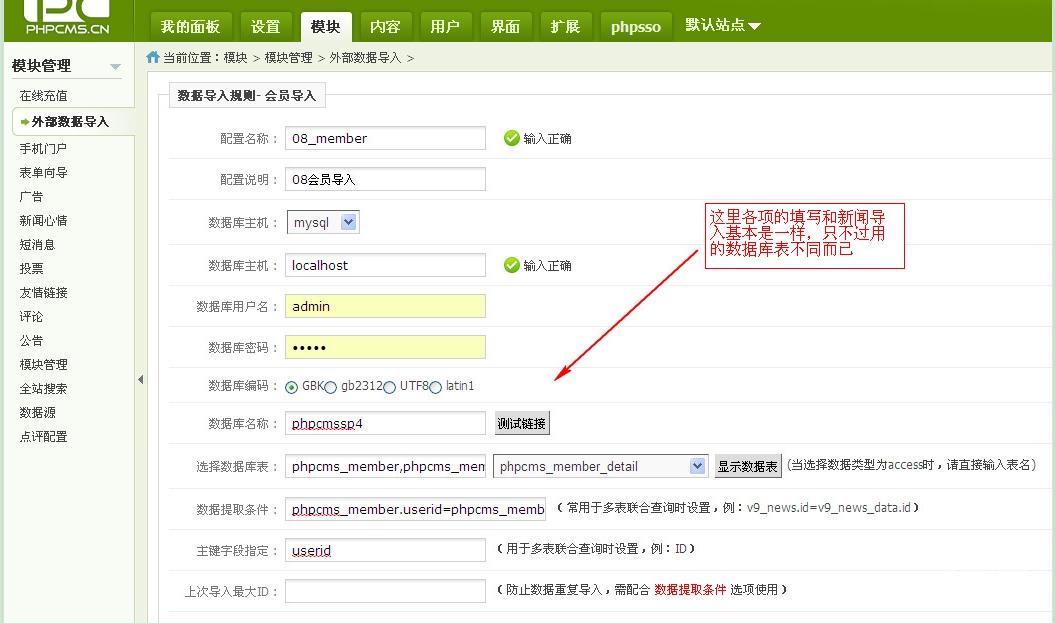Click the PHPCMS logo

click(x=66, y=18)
